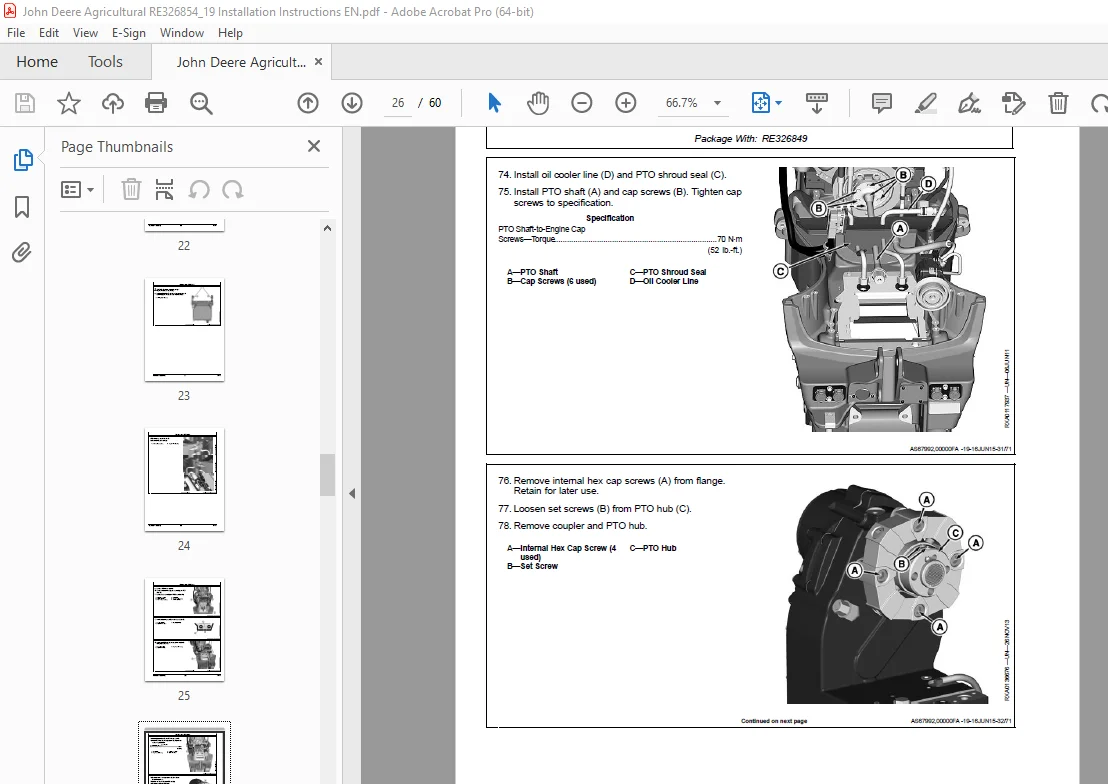Upload file to cloud icon
Viewport: 1108px width, 784px height.
coord(112,103)
